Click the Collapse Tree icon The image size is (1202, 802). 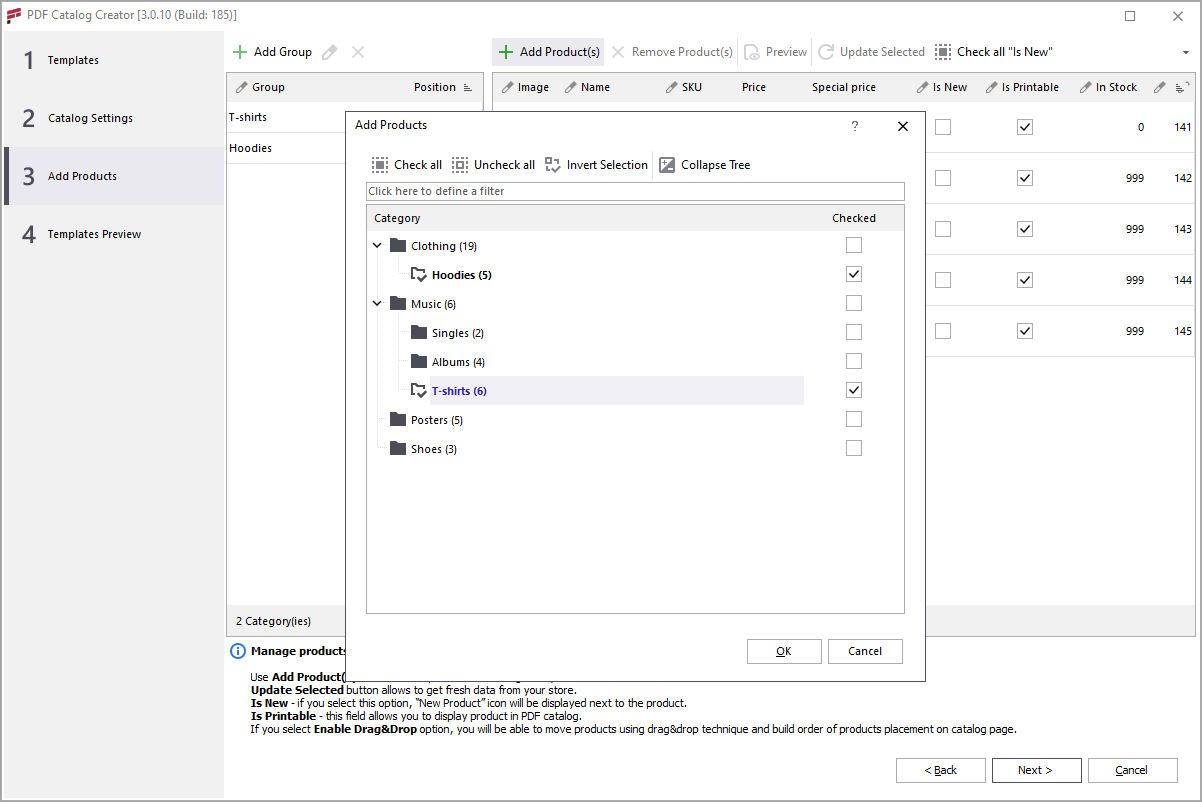tap(667, 164)
